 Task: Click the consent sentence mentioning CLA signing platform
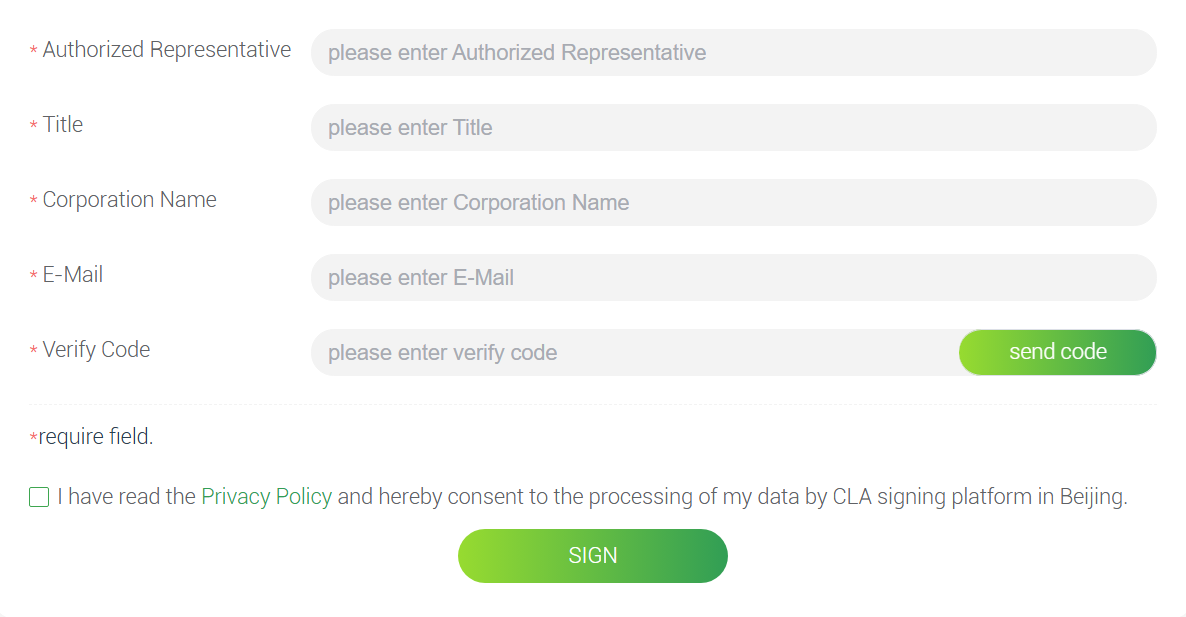732,497
